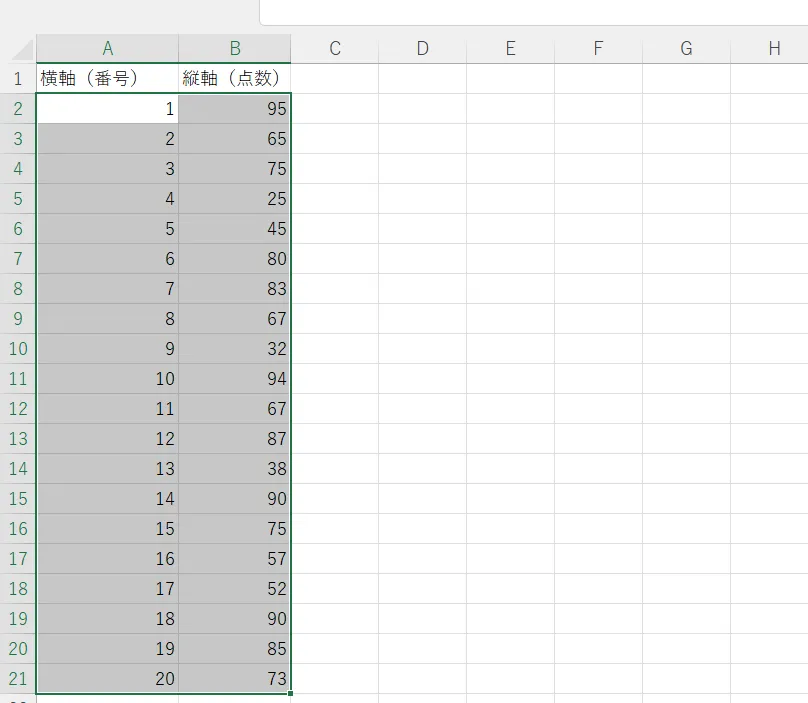
Task: Select the column G header
Action: click(686, 49)
